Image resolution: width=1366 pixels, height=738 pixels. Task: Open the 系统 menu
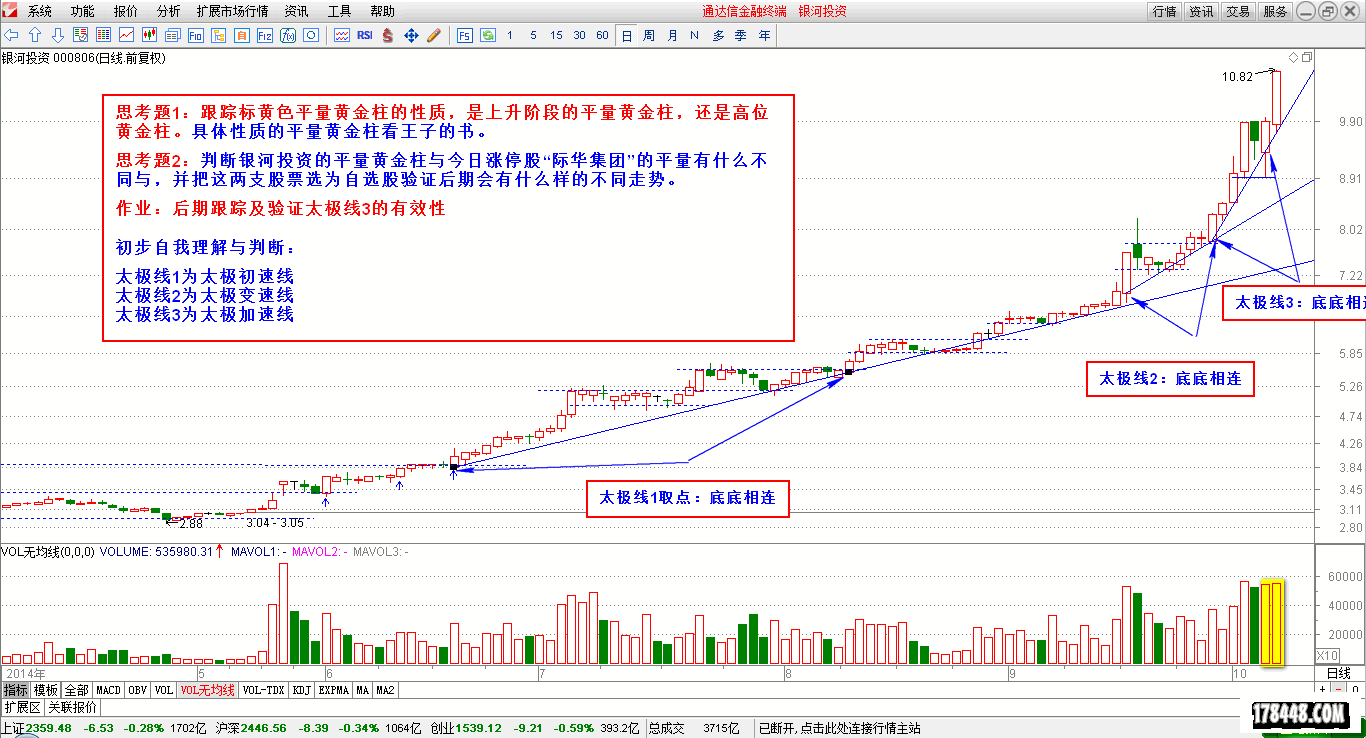[40, 11]
